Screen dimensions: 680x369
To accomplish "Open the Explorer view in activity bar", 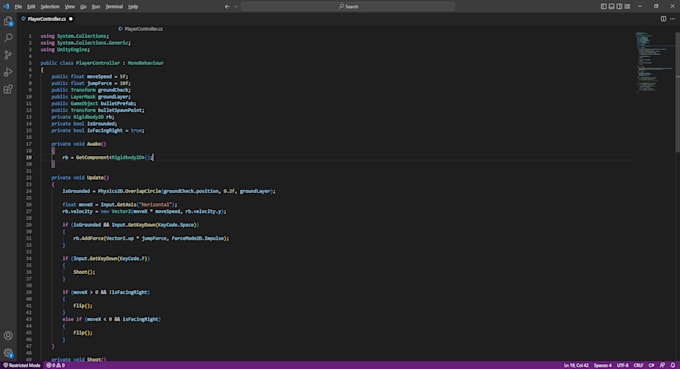I will (x=8, y=21).
